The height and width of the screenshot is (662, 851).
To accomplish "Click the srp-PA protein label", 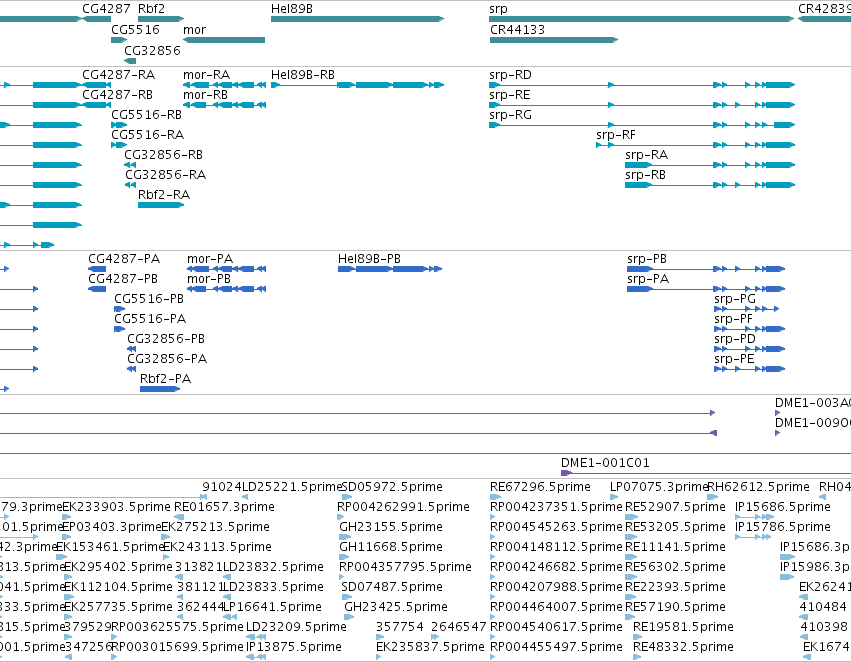I will pos(648,279).
